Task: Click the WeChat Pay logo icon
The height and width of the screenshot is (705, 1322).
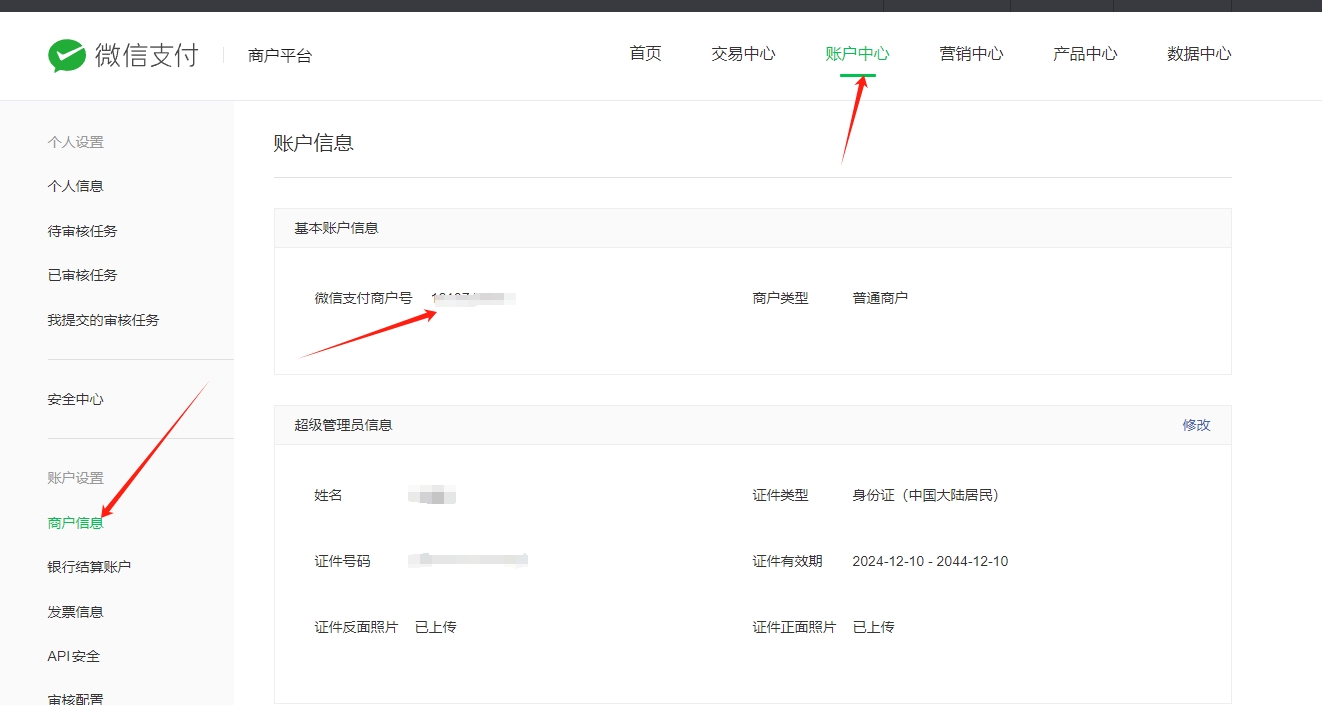Action: 67,56
